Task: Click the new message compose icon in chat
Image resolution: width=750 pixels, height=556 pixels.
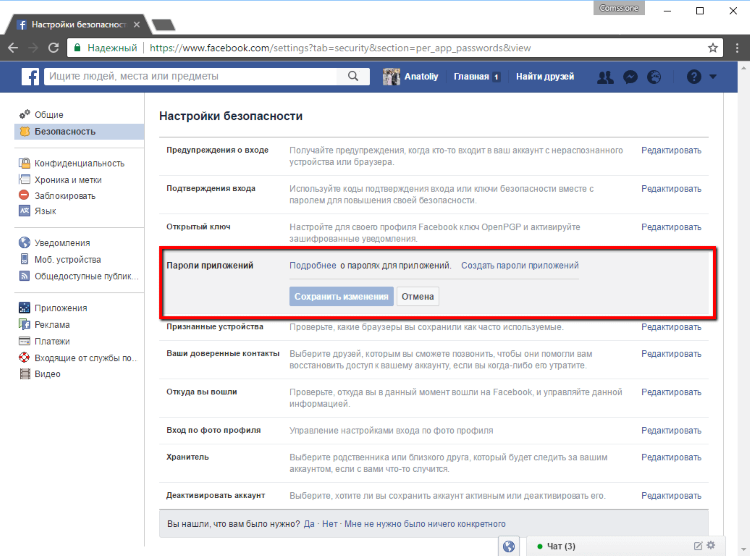Action: tap(698, 545)
